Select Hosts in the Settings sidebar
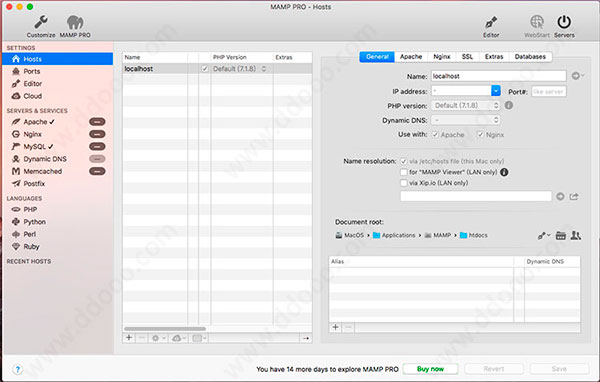Screen dimensions: 600x382 [x=57, y=59]
